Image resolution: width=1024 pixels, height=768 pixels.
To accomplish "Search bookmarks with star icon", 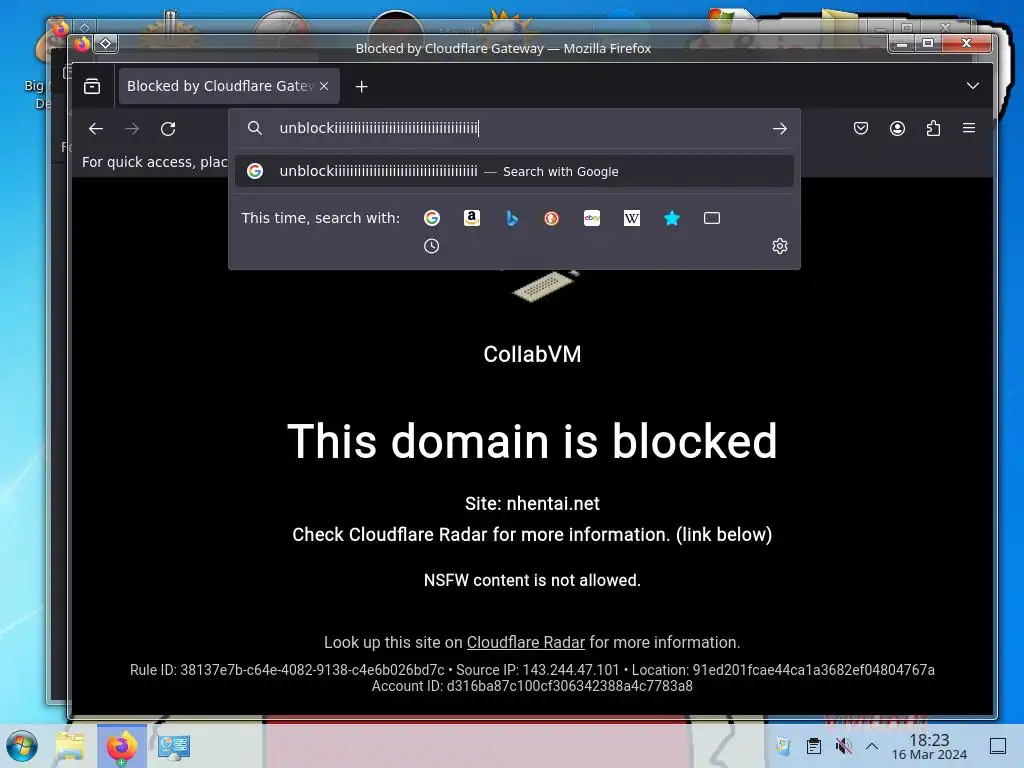I will 672,218.
